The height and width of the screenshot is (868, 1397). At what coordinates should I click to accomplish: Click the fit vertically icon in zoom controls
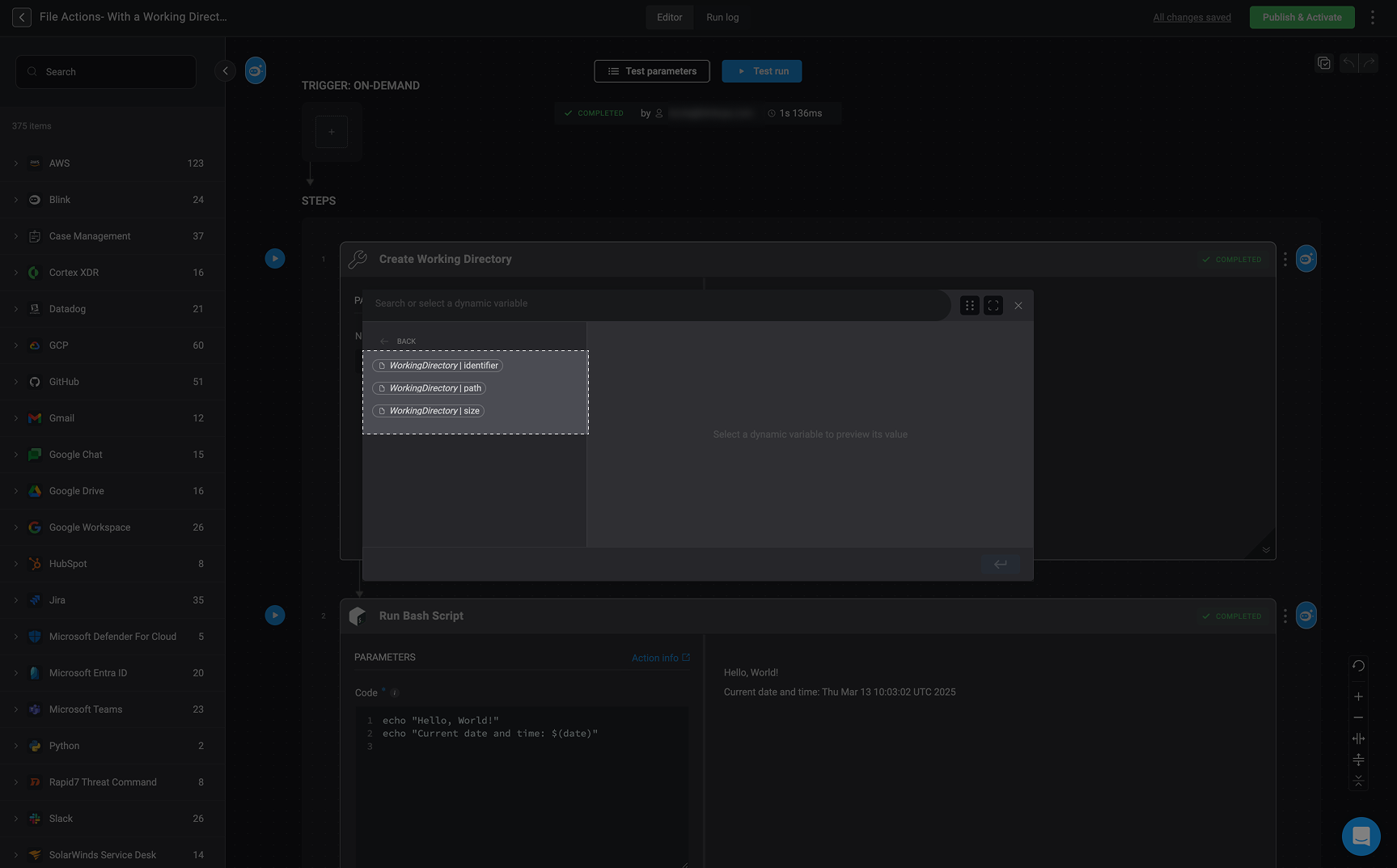click(x=1358, y=760)
